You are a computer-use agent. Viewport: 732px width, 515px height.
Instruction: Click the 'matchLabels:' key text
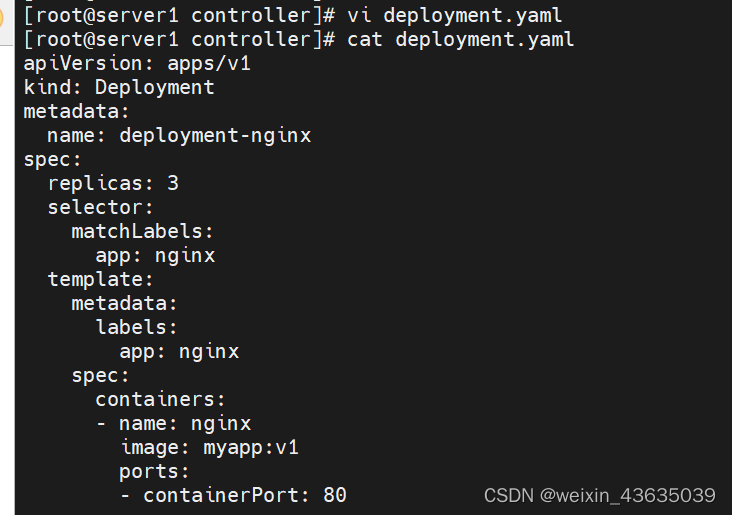[x=142, y=232]
